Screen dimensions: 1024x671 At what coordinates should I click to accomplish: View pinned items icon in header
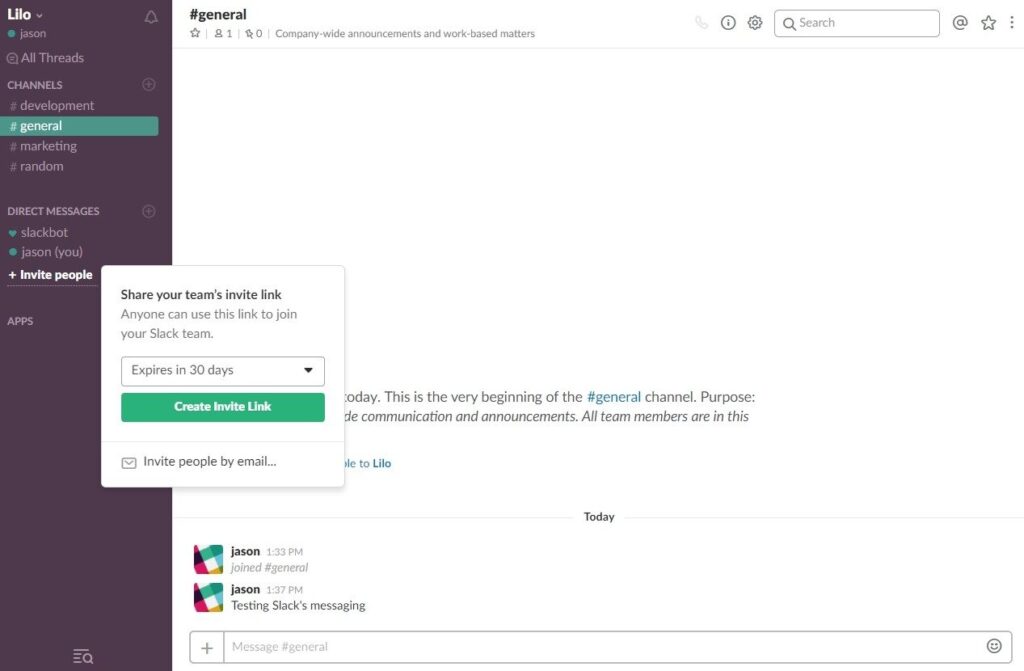253,33
